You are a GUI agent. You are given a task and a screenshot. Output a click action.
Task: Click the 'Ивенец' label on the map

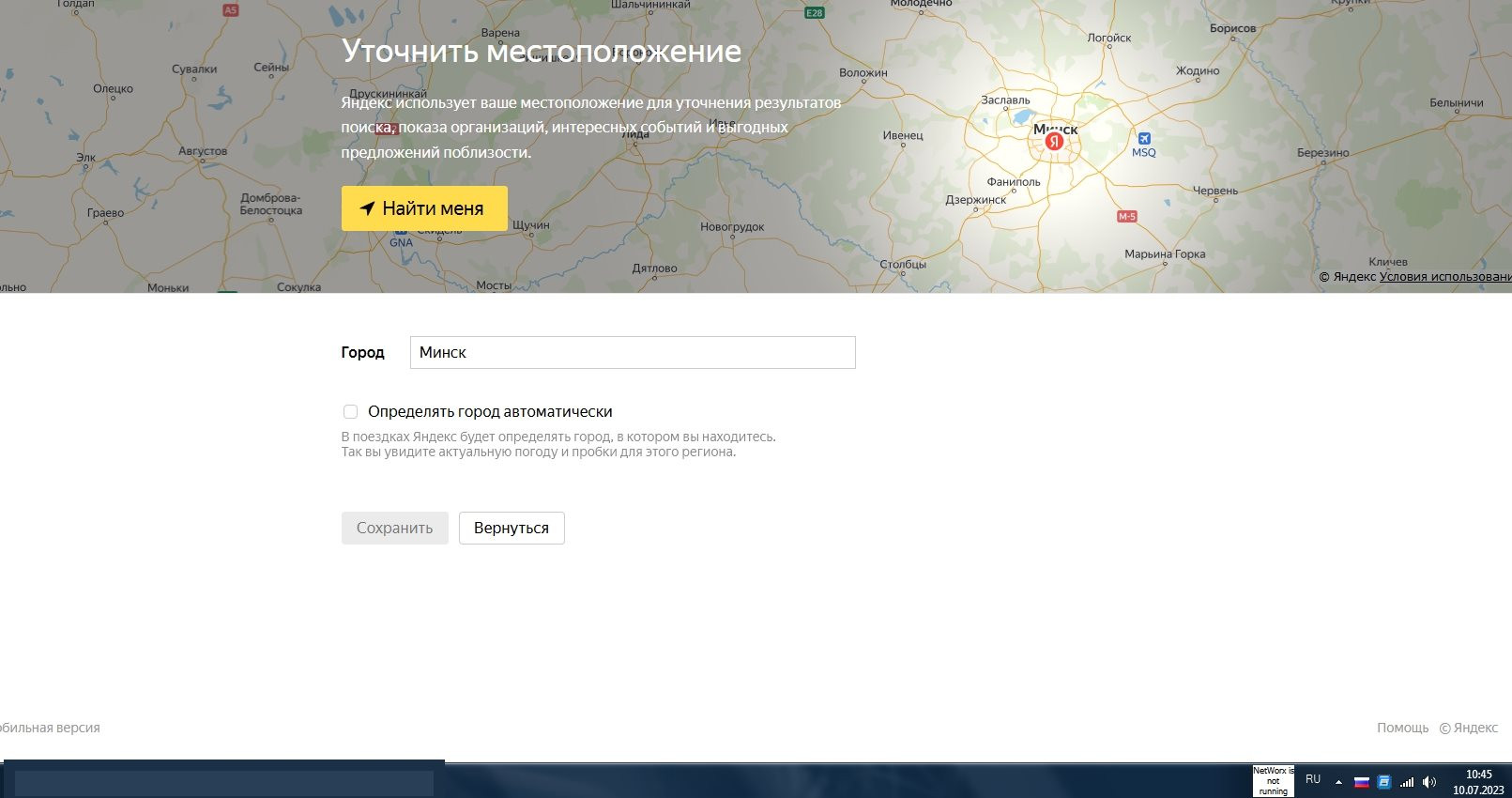tap(903, 135)
